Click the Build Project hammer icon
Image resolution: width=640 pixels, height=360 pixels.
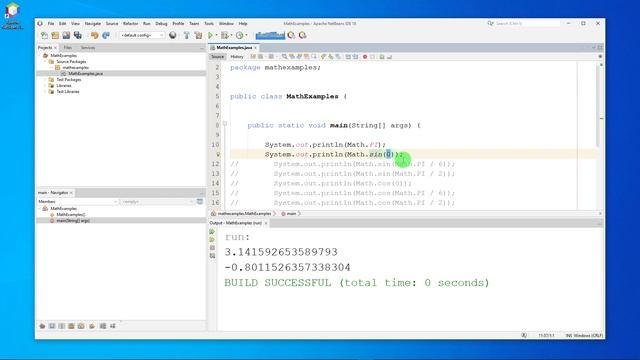click(x=187, y=36)
